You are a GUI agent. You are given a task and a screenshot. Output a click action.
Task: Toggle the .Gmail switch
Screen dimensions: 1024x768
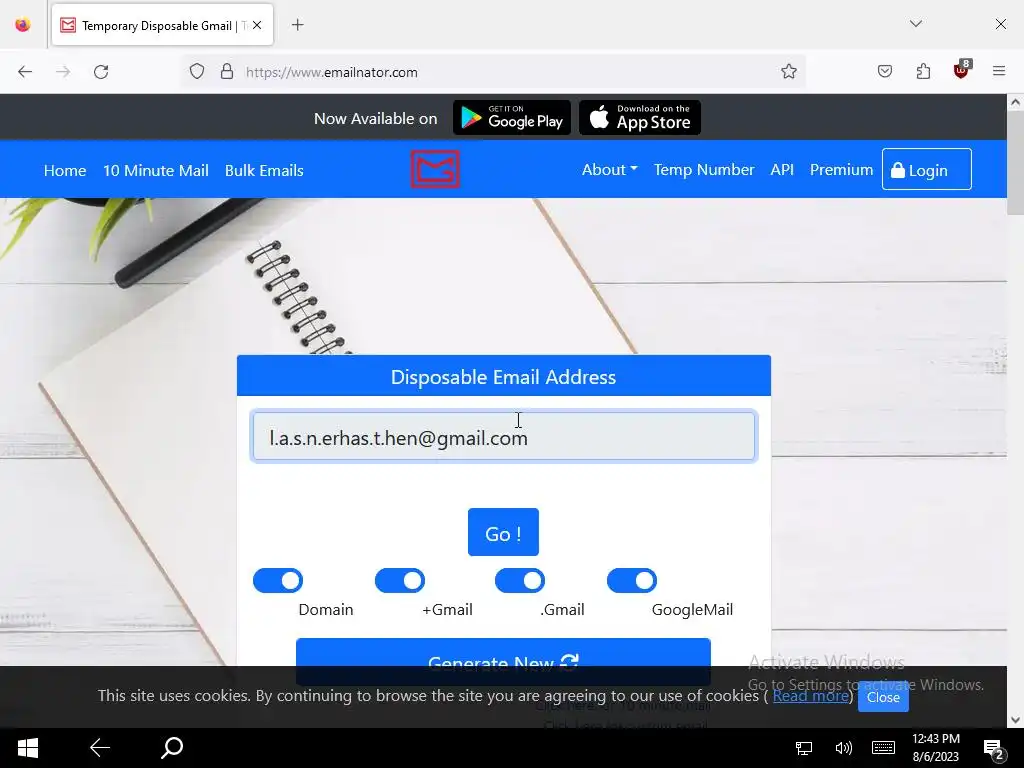520,581
